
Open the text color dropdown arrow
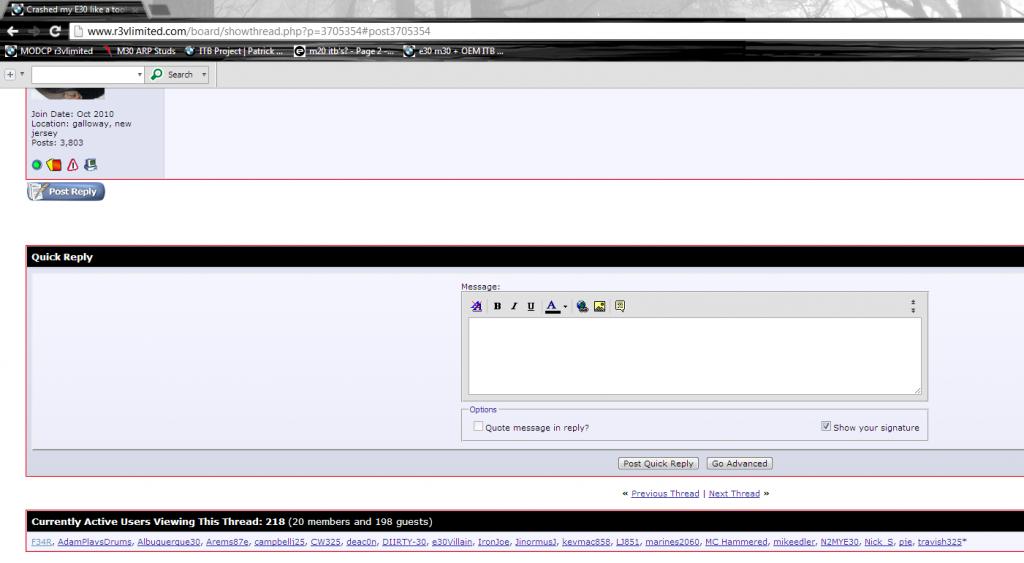click(x=565, y=307)
